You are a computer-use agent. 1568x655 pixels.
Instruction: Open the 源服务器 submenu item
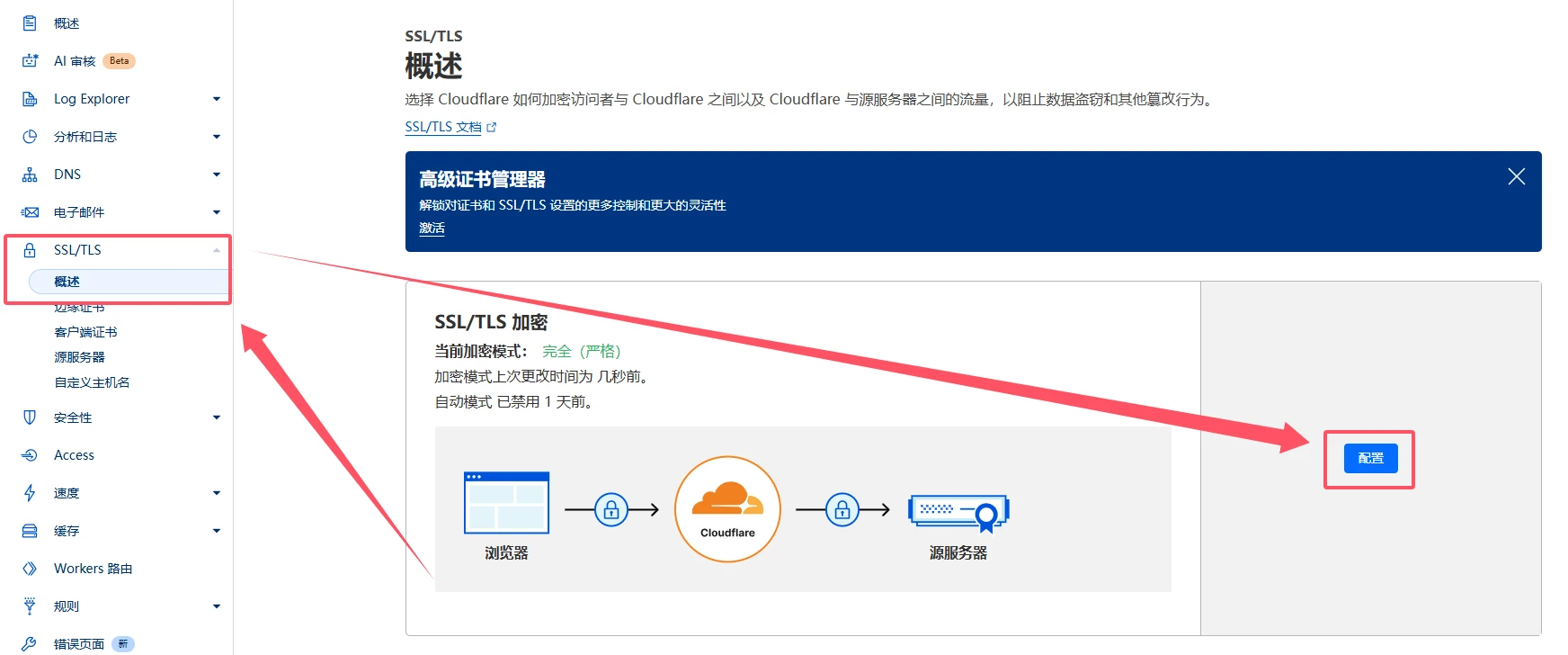79,357
